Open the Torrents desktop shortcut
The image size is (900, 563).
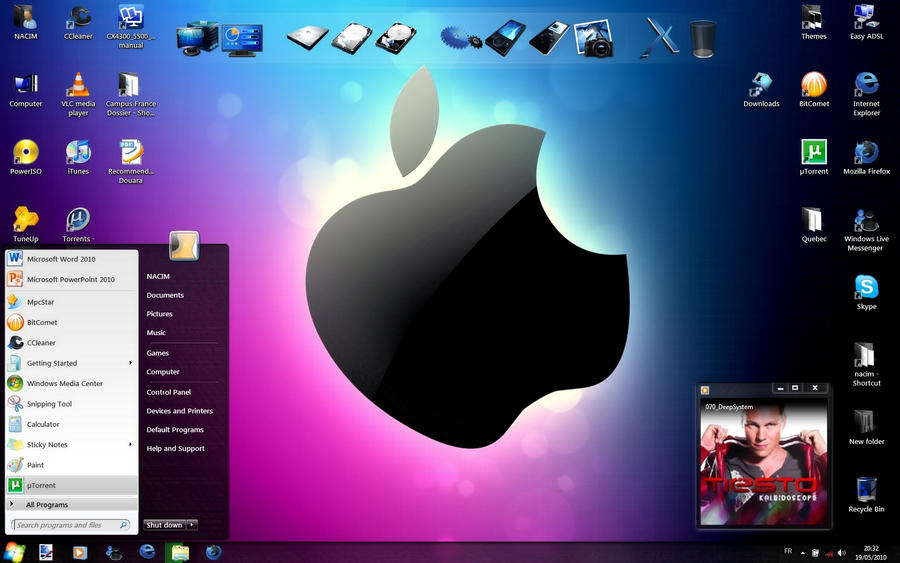coord(78,224)
